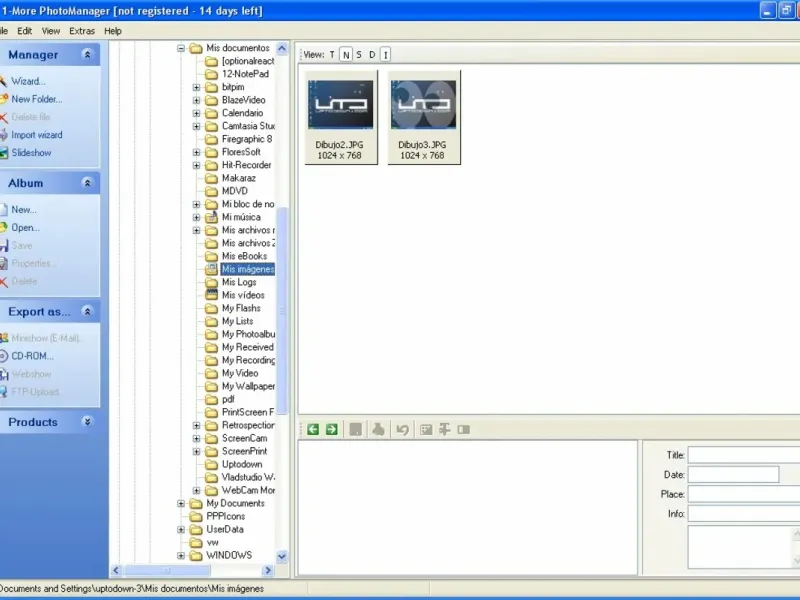Click the Delete file option

[x=31, y=117]
